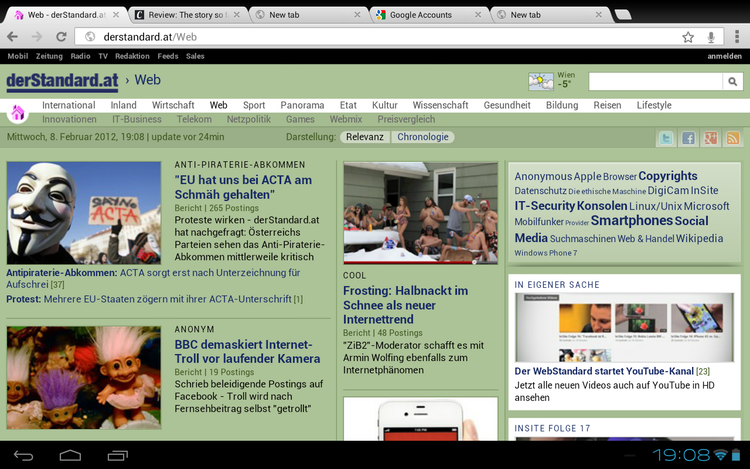750x469 pixels.
Task: Close the Review: The story tab
Action: click(234, 15)
